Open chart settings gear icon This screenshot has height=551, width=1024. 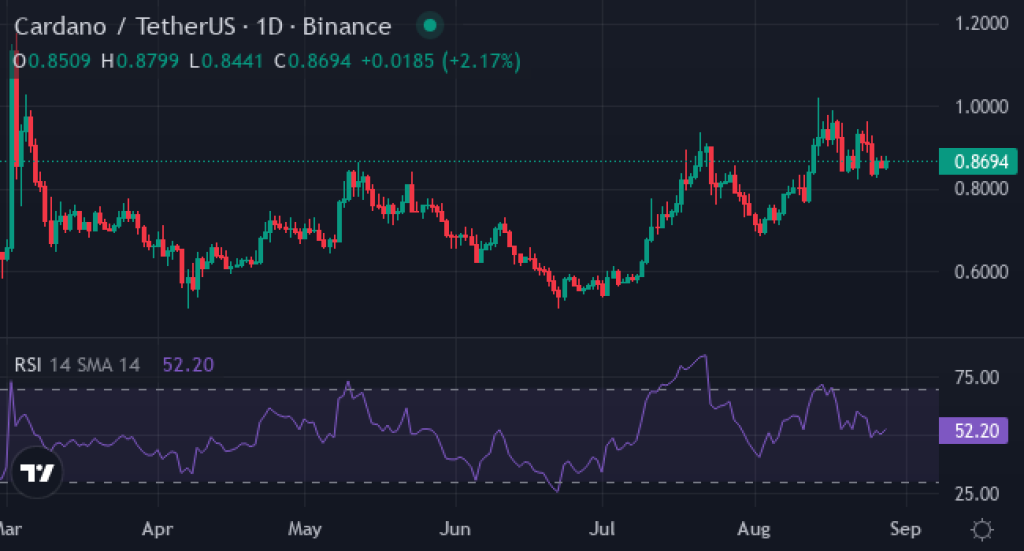(x=982, y=529)
